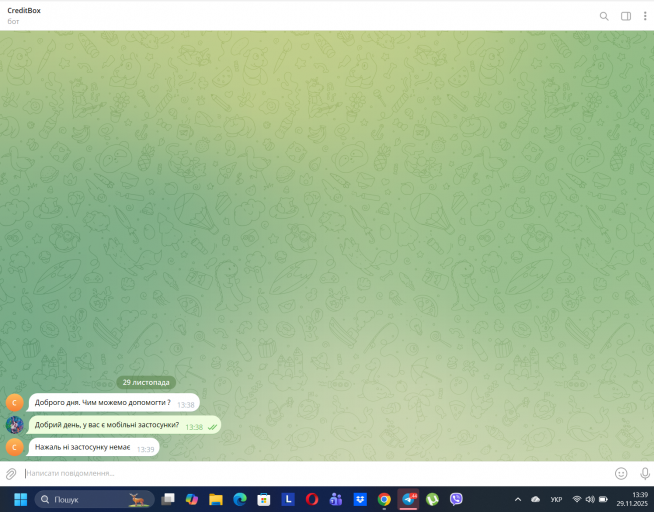
Task: Launch Microsoft Edge from the taskbar
Action: [240, 499]
